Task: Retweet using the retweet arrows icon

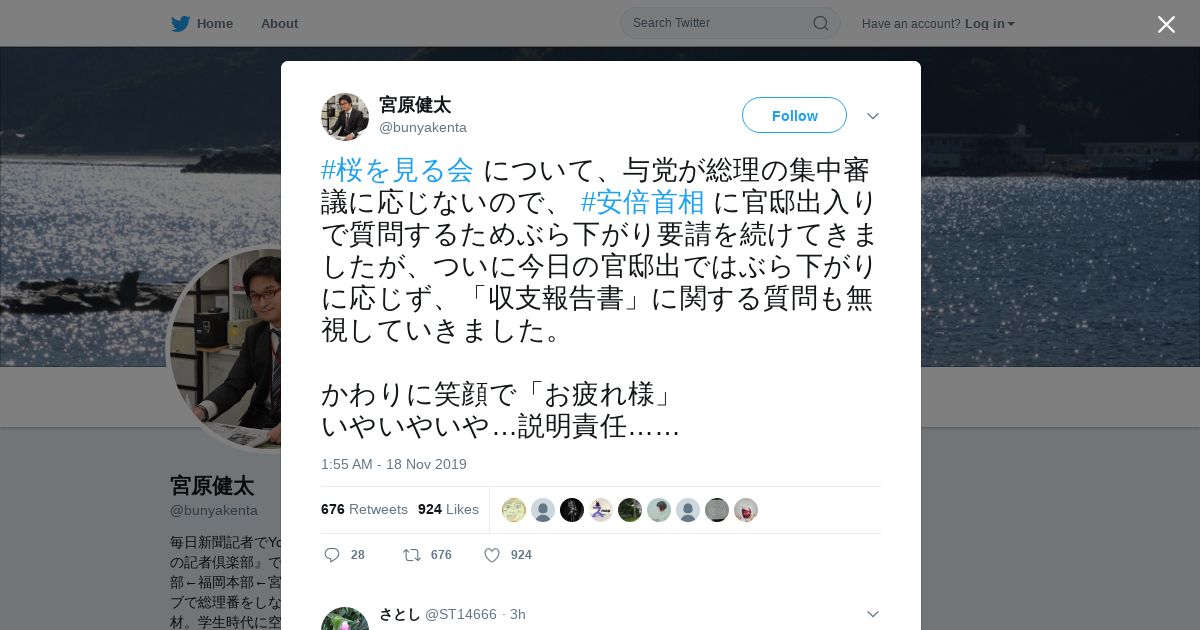Action: pos(411,555)
